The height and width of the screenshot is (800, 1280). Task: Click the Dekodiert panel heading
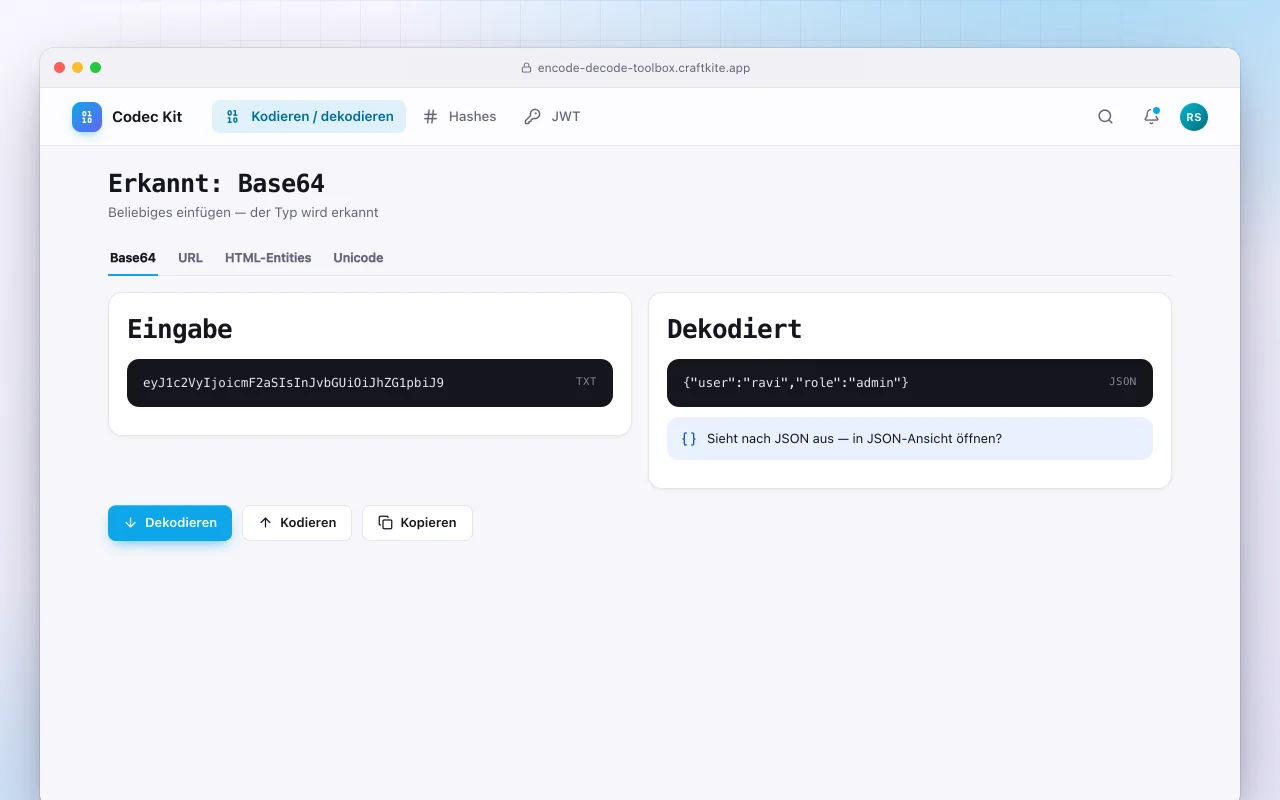click(x=735, y=329)
